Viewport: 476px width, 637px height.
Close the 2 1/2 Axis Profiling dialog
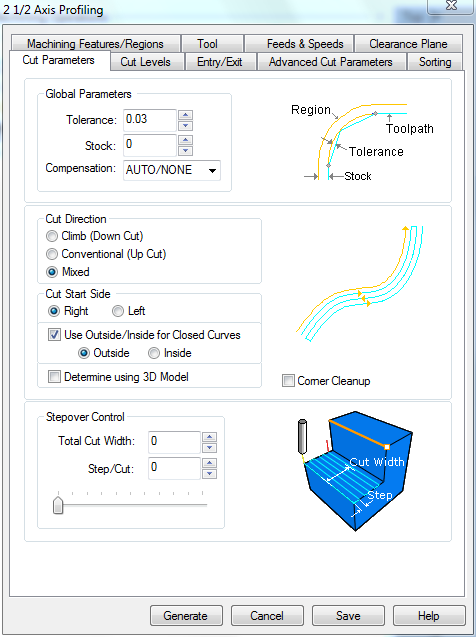point(451,6)
